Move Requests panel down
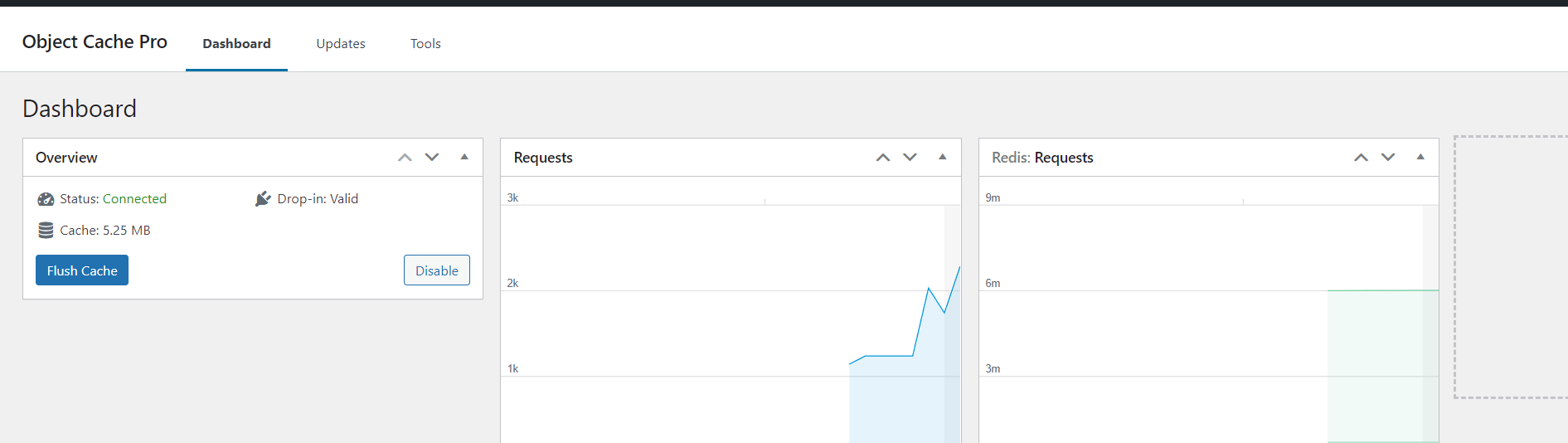Screen dimensions: 1568x443 910,158
